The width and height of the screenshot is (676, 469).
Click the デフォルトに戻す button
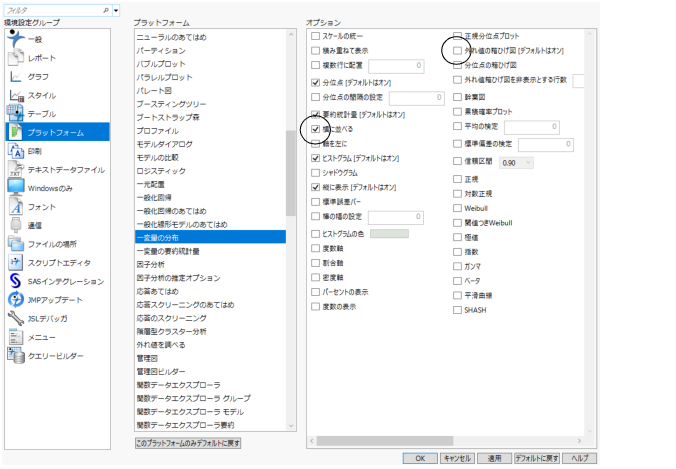pyautogui.click(x=537, y=458)
